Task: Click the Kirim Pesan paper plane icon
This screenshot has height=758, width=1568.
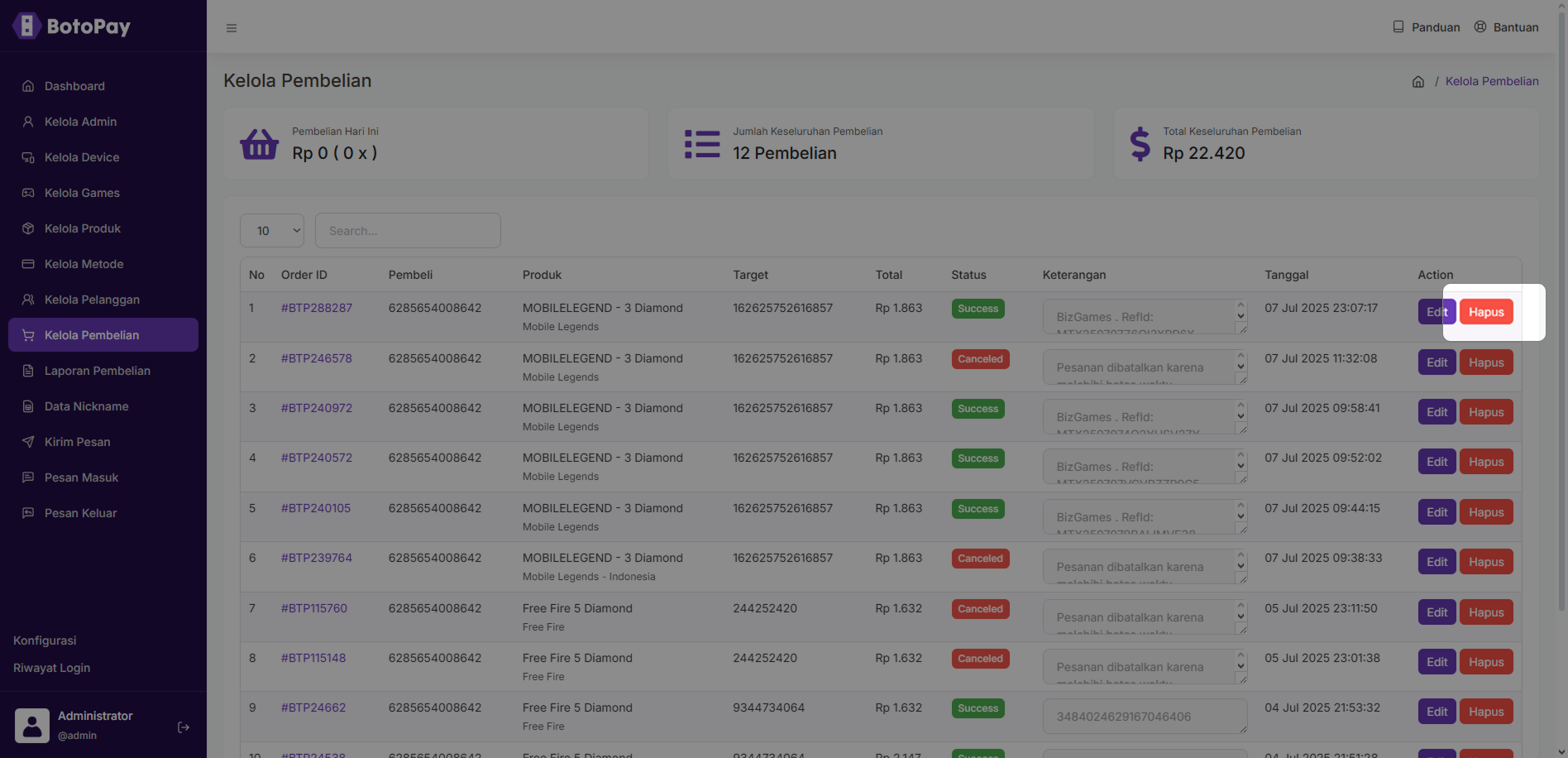Action: (x=28, y=442)
